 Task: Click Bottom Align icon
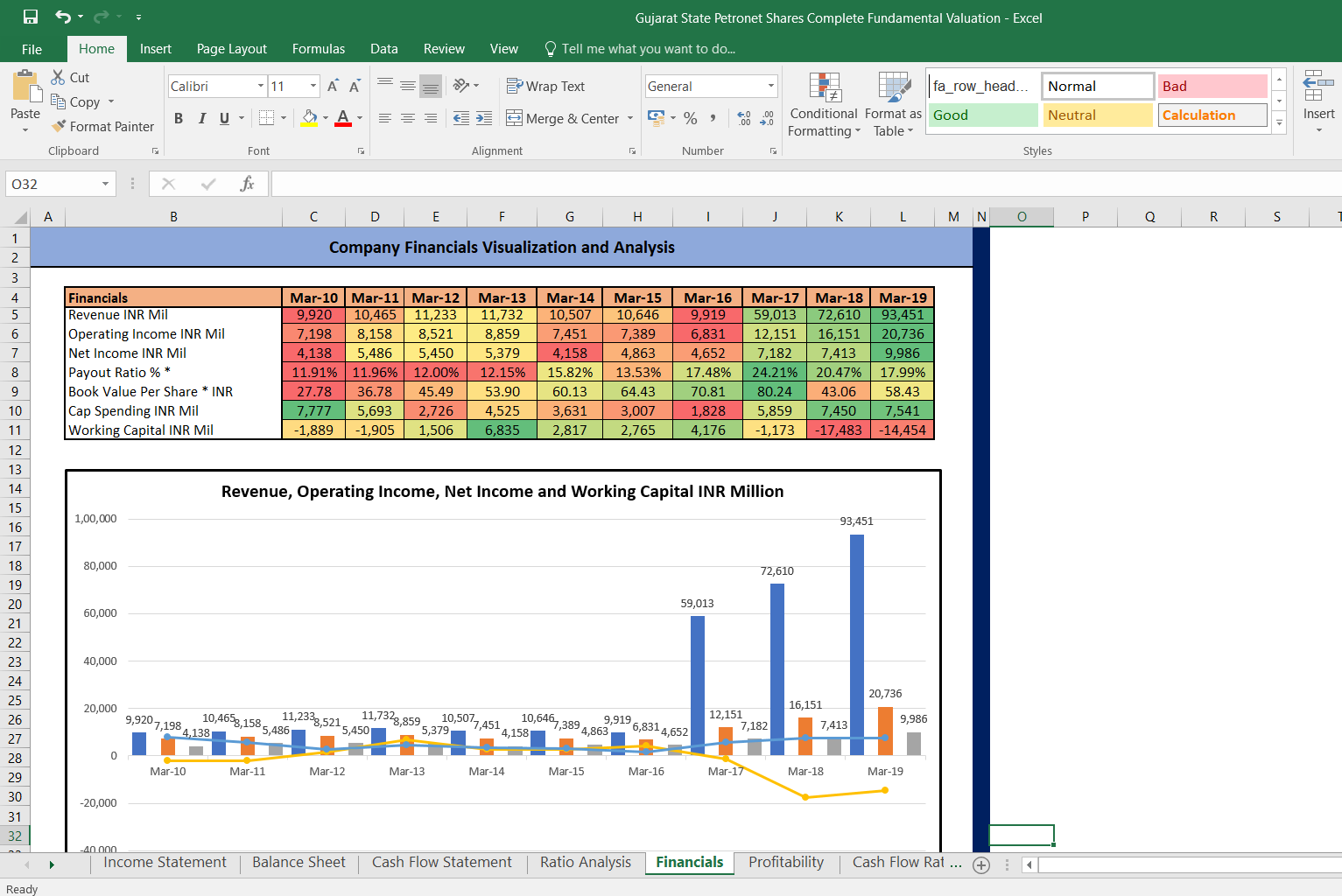(x=431, y=86)
